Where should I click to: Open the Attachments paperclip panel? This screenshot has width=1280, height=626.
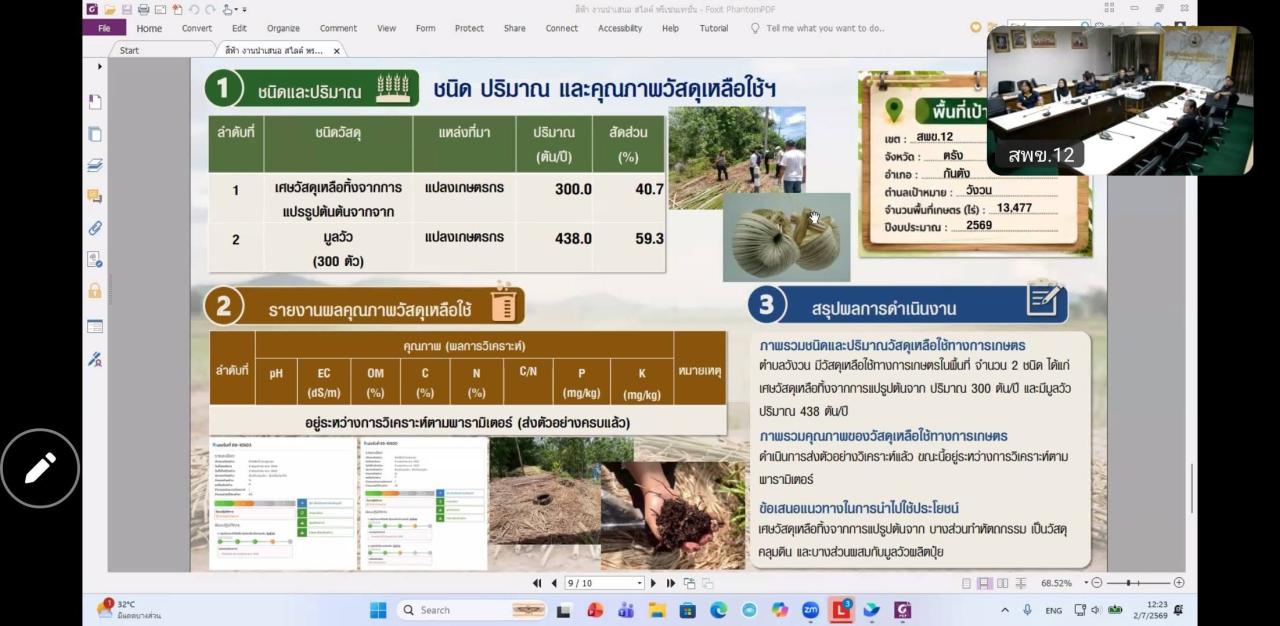(95, 228)
